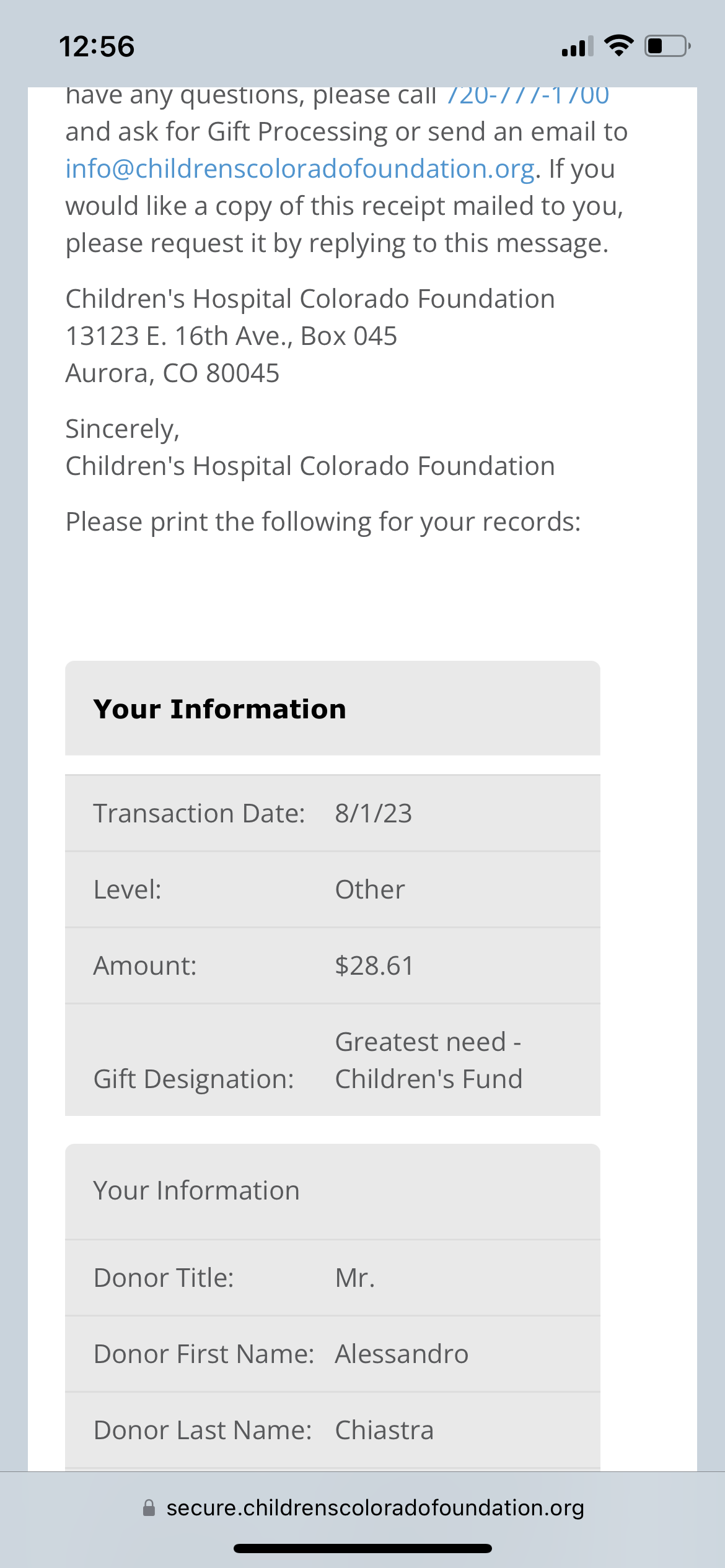Click the $28.61 amount value

374,966
